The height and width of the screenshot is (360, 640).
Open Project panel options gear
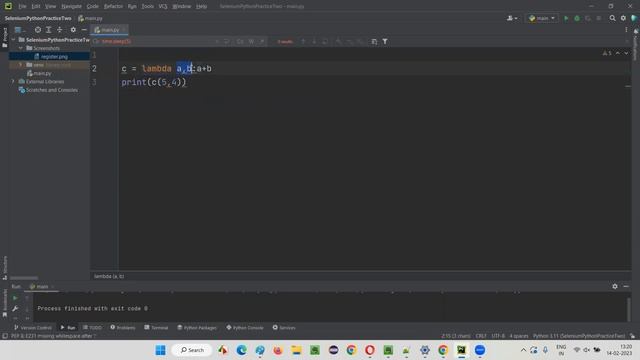pyautogui.click(x=73, y=30)
